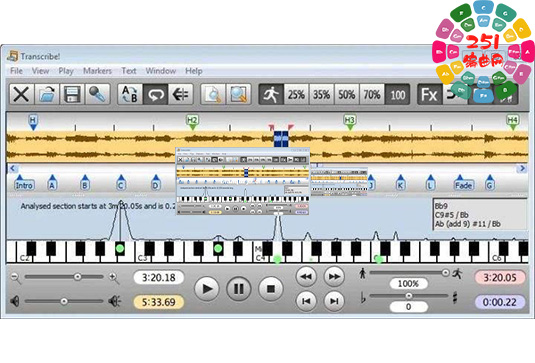
Task: Click the quiet speaker volume icon
Action: point(14,301)
